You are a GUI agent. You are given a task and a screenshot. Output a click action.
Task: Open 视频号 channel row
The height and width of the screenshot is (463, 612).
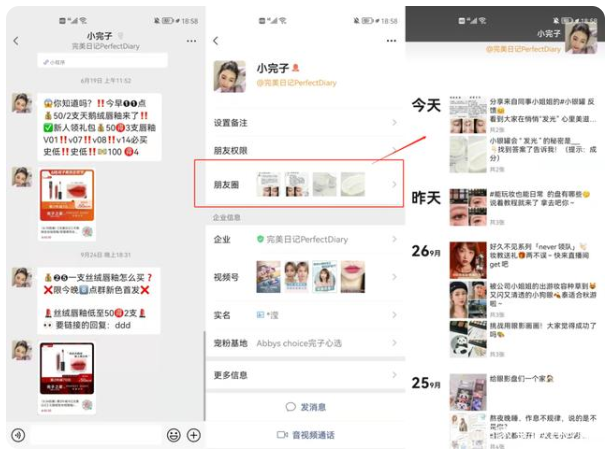[x=306, y=277]
